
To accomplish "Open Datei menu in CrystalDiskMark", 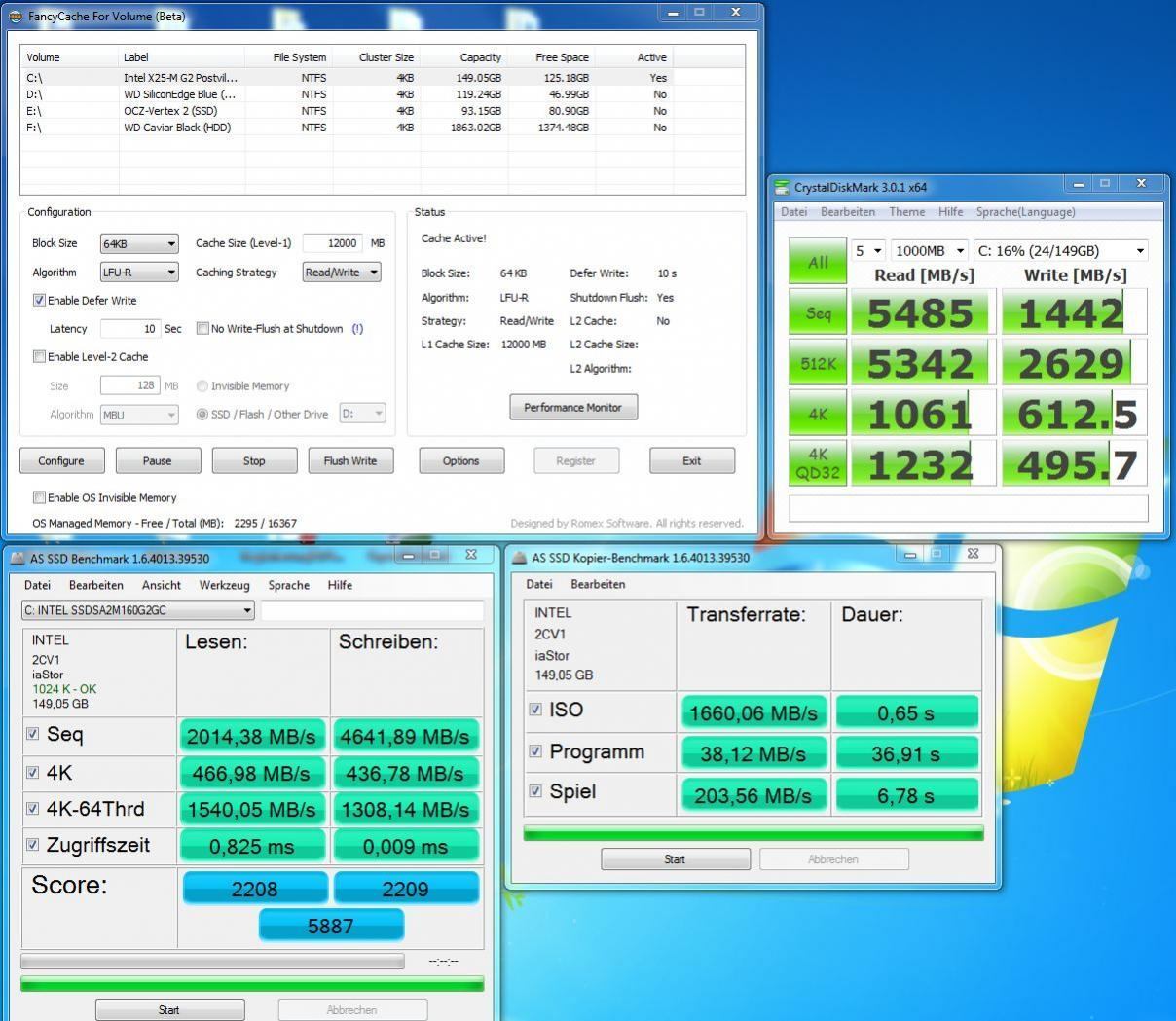I will tap(793, 212).
